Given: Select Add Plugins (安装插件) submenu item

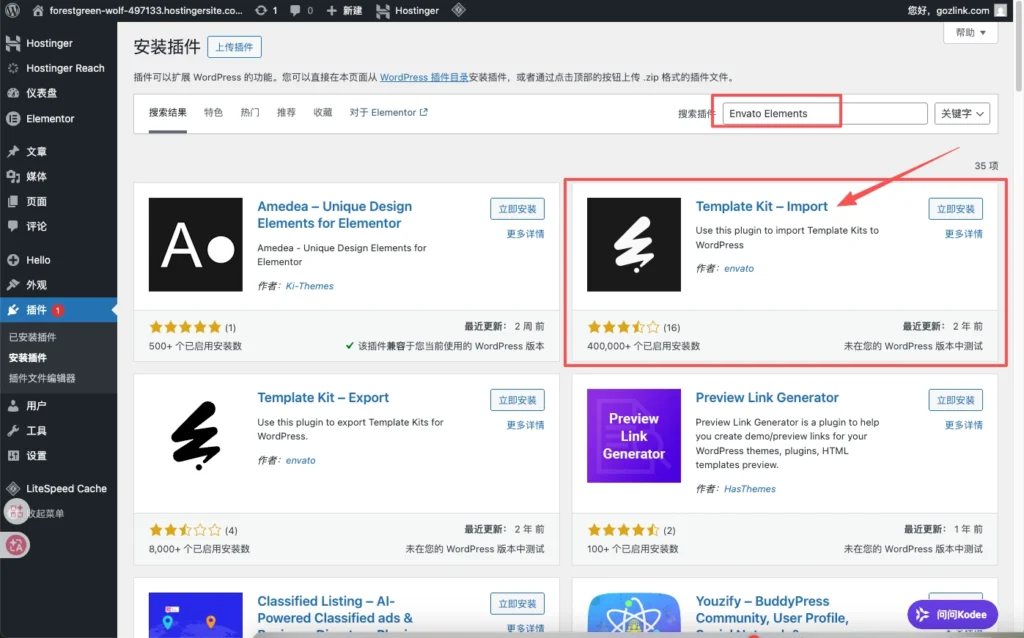Looking at the screenshot, I should click(27, 358).
